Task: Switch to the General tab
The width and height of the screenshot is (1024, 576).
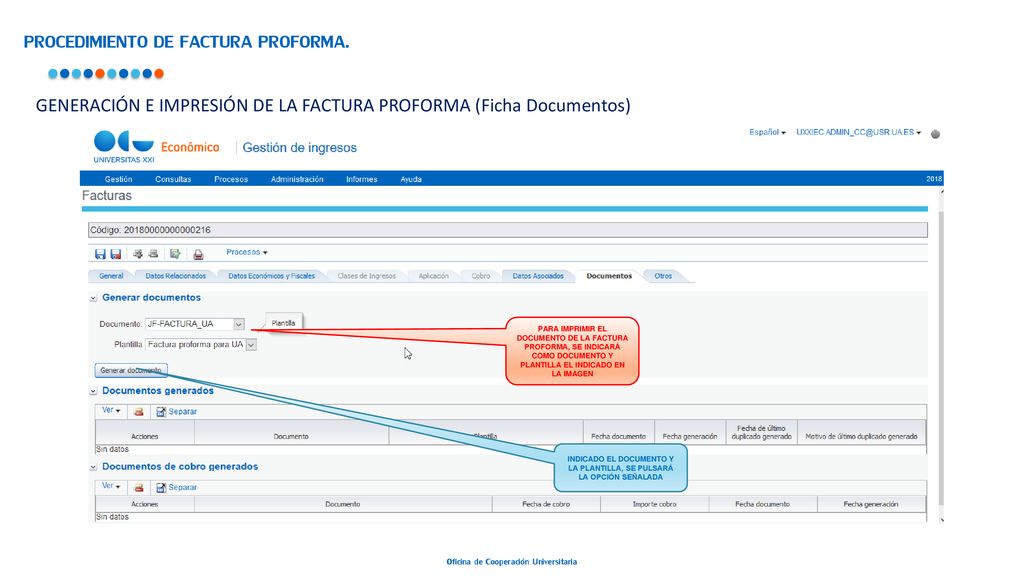Action: point(111,276)
